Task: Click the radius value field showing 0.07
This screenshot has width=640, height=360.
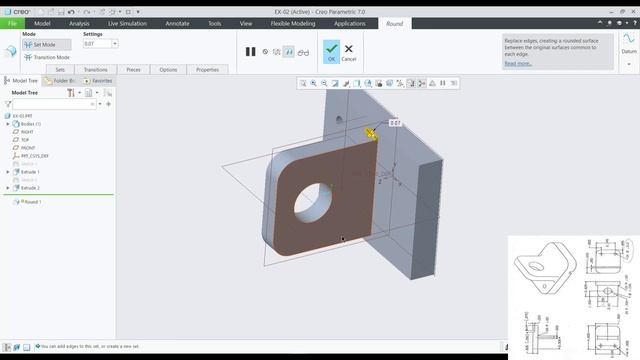Action: click(x=97, y=44)
